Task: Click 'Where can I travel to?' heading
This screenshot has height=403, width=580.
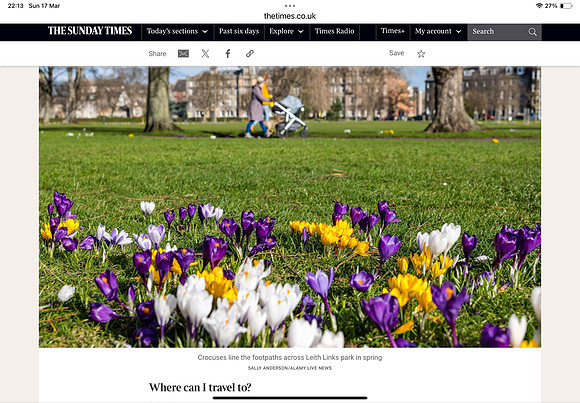Action: (200, 387)
